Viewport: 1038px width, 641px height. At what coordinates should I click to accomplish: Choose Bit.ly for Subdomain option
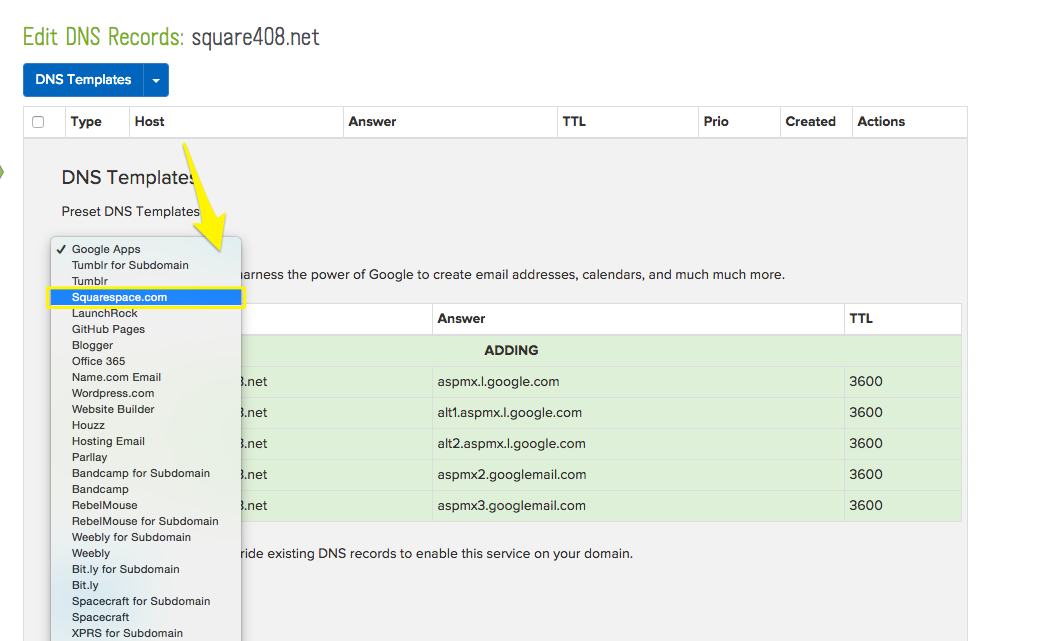click(x=126, y=569)
